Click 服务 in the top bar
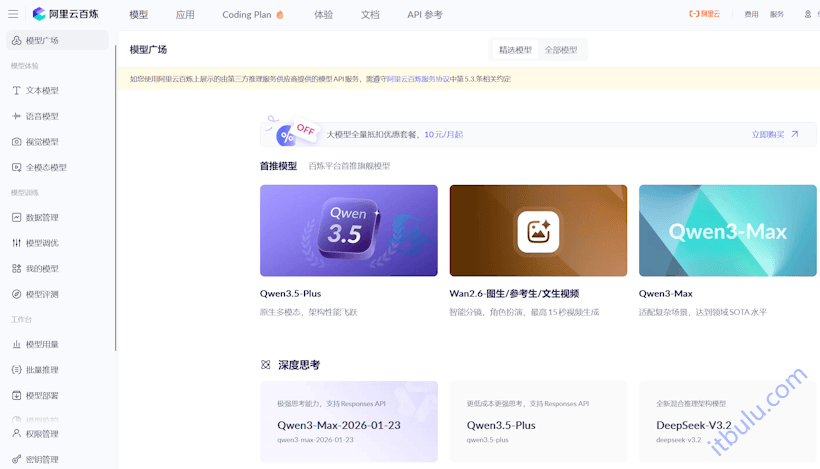The height and width of the screenshot is (469, 820). [777, 14]
